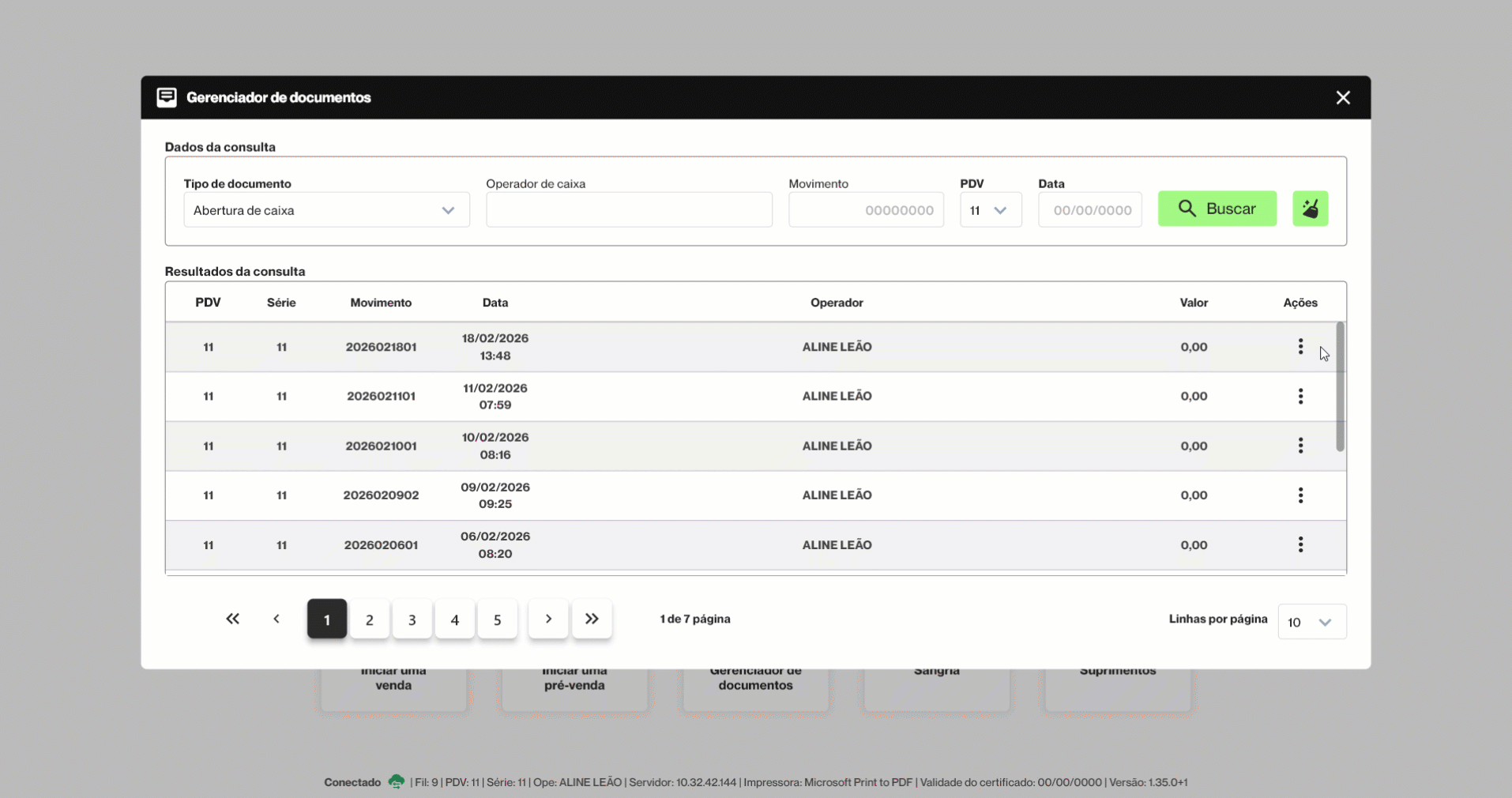The height and width of the screenshot is (798, 1512).
Task: Jump to the first page of results
Action: (232, 619)
